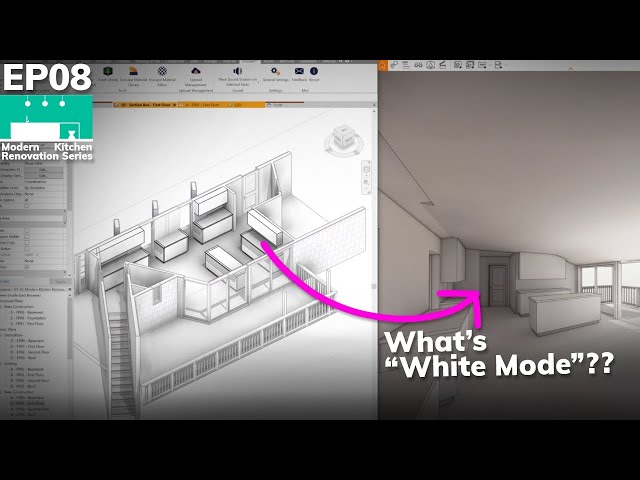Open D - FP02 - Second Floor demolition plan
Viewport: 640px width, 480px height.
click(30, 352)
